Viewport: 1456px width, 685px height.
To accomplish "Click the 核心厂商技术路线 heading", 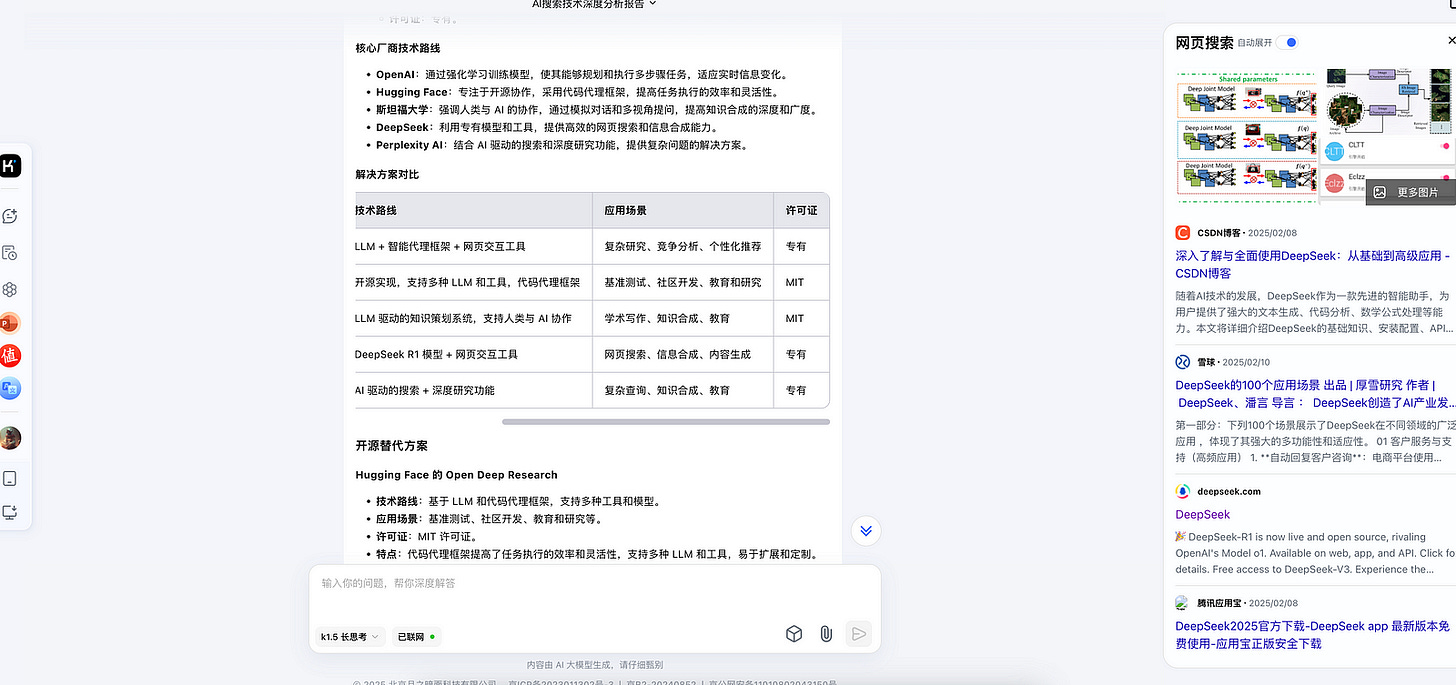I will tap(398, 48).
